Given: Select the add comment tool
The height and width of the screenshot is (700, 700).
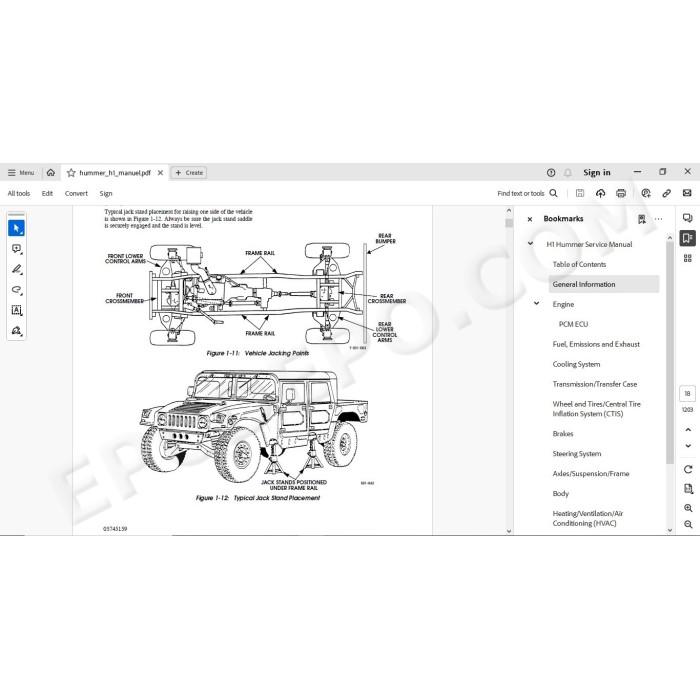Looking at the screenshot, I should coord(17,249).
